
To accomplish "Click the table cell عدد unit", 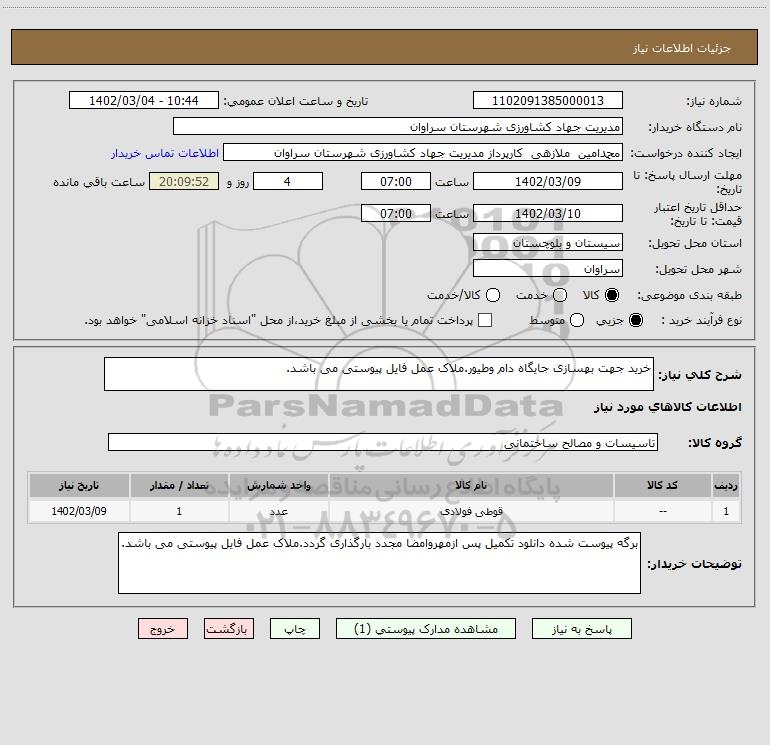I will click(278, 511).
